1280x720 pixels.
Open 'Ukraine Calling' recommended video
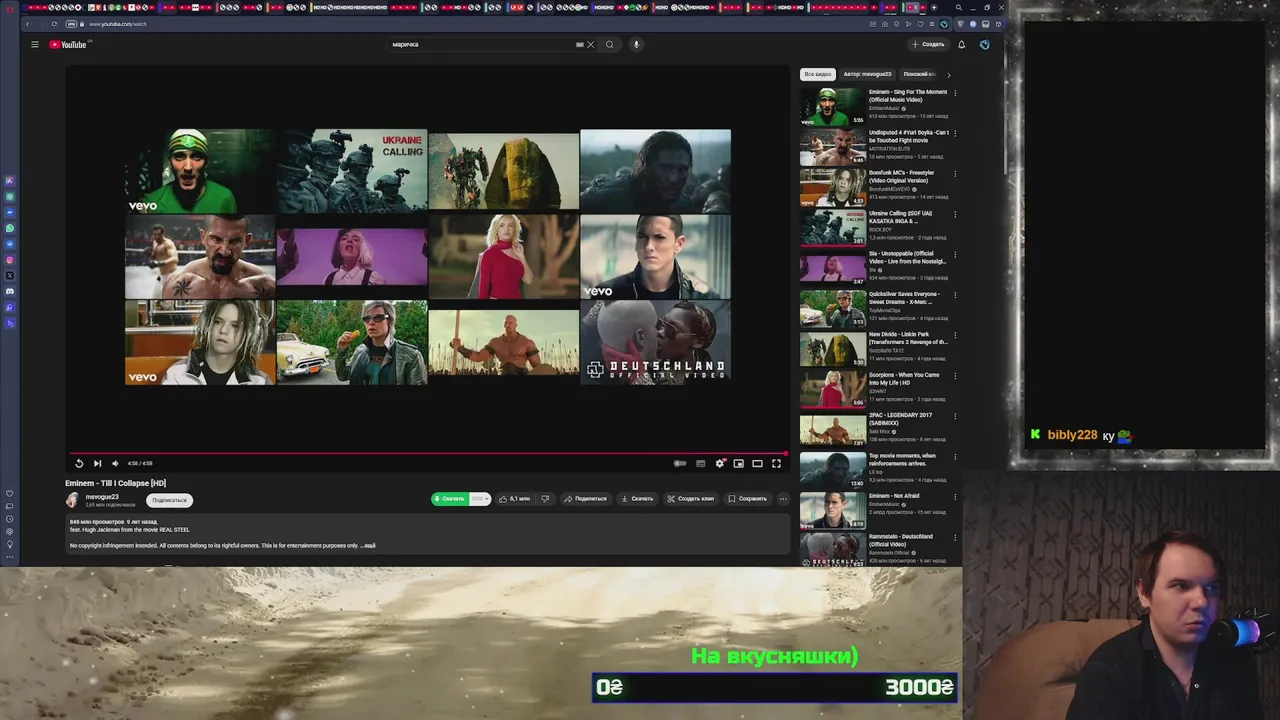click(x=874, y=227)
